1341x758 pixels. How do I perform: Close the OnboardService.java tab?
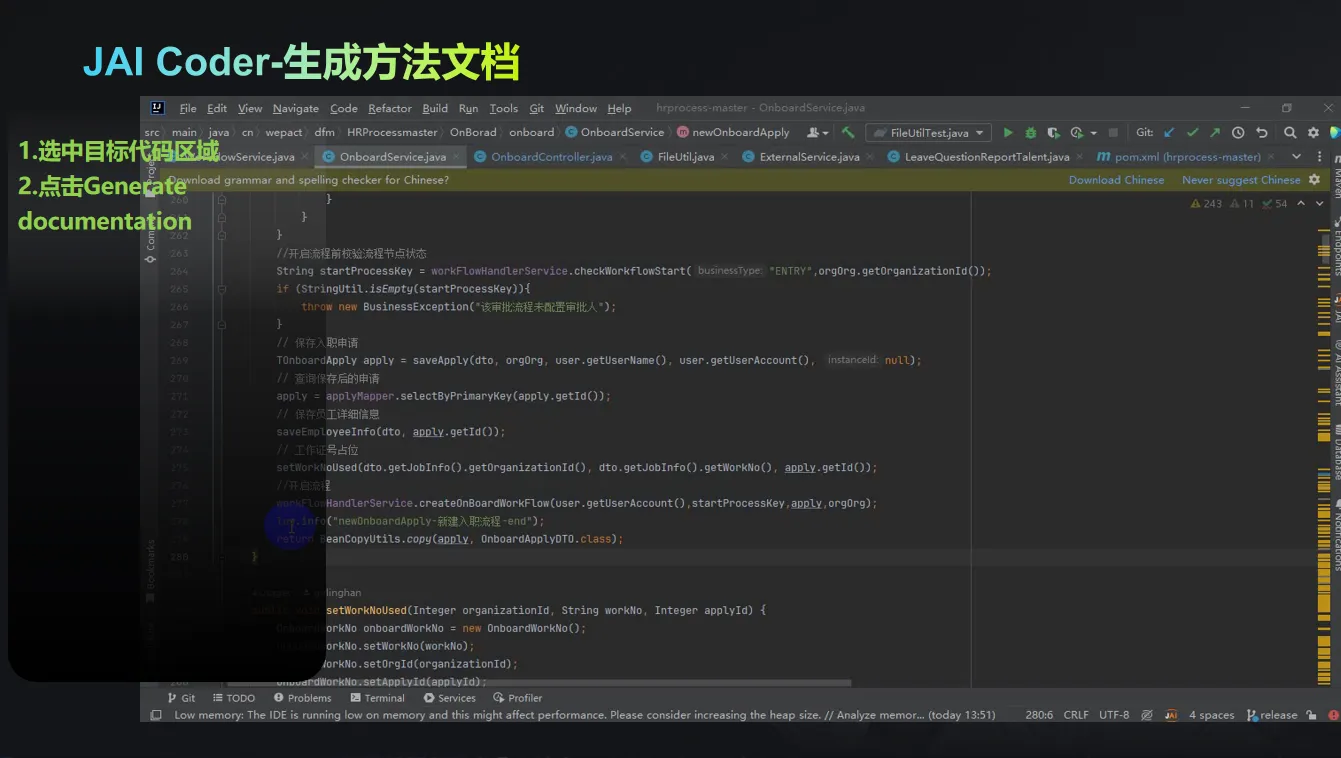click(x=457, y=157)
